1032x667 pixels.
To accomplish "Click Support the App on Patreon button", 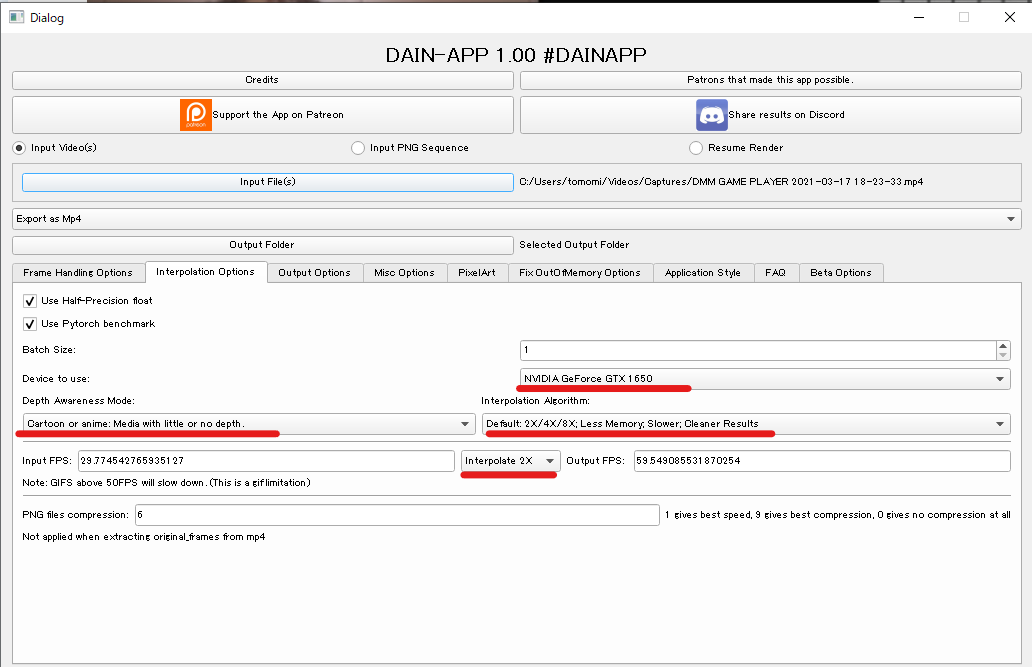I will click(263, 115).
